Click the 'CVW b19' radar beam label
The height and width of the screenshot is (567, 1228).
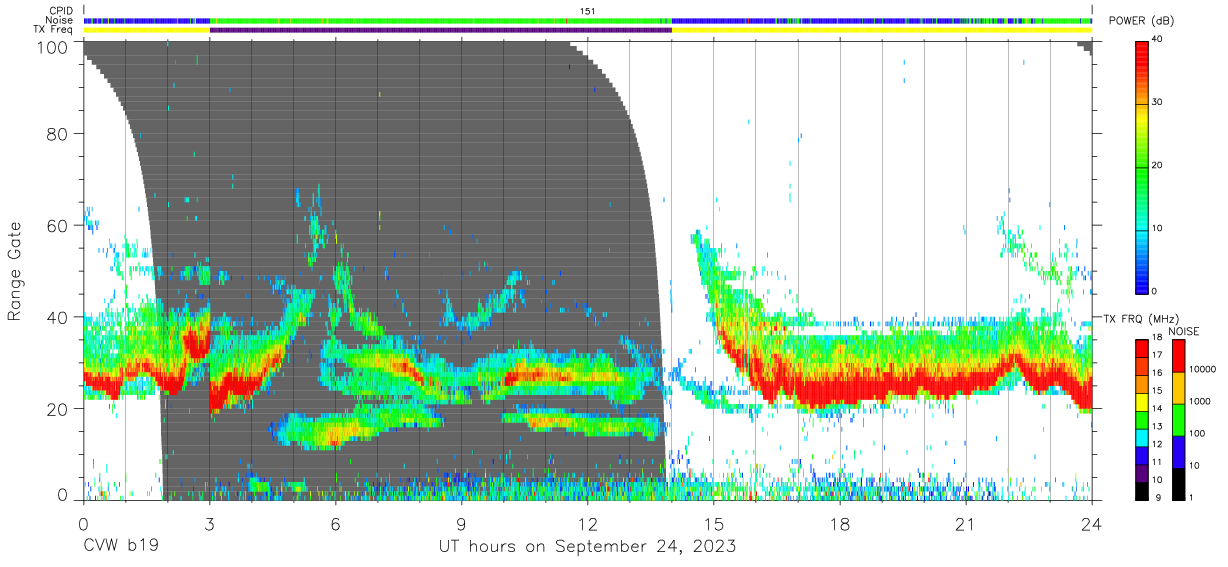120,547
